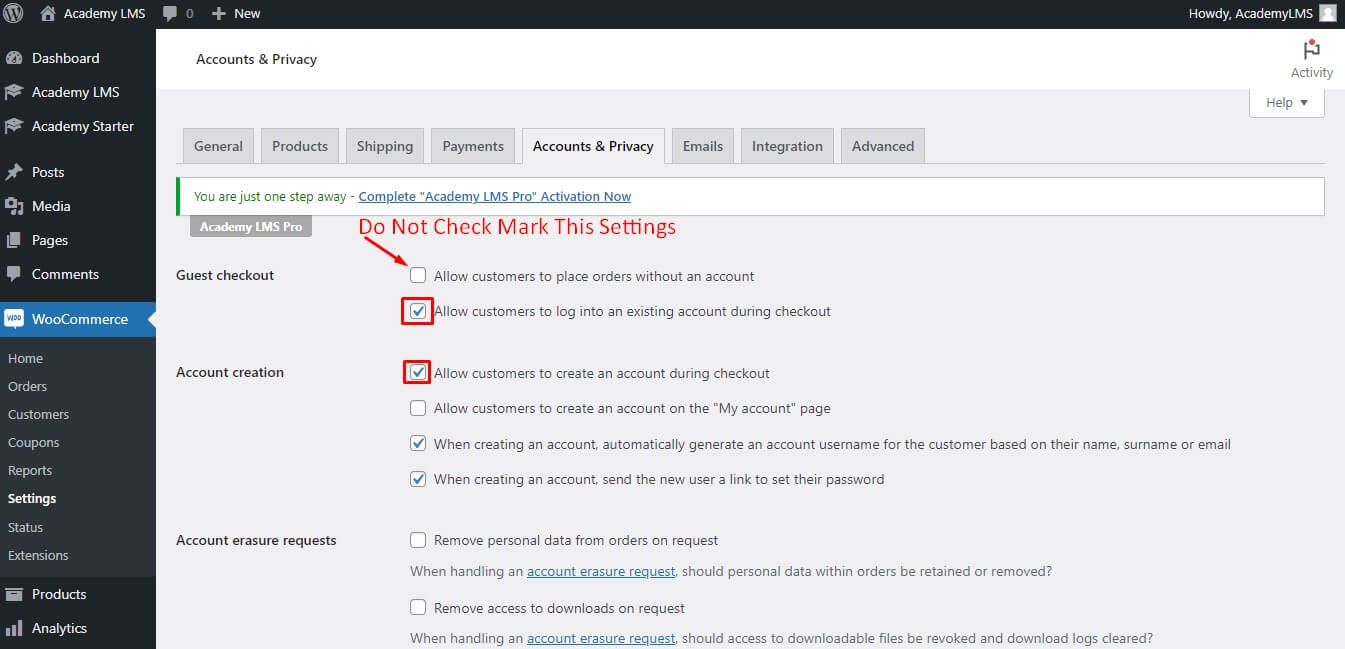Screen dimensions: 1345x649
Task: Click Academy LMS site name in admin bar
Action: point(104,14)
